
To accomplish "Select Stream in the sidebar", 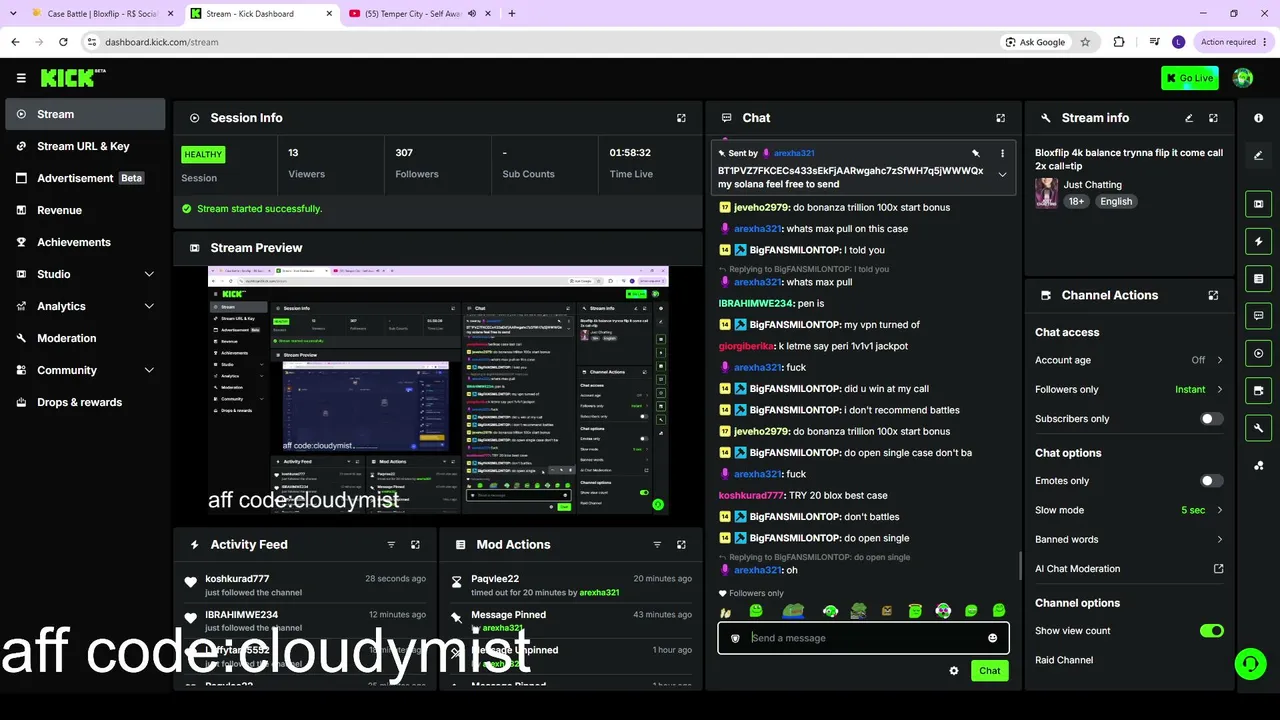I will tap(85, 114).
